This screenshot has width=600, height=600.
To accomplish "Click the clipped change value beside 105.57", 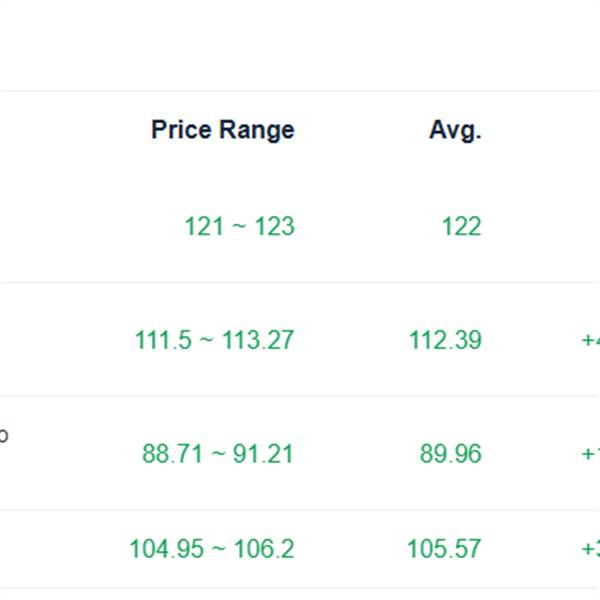I will pos(590,549).
